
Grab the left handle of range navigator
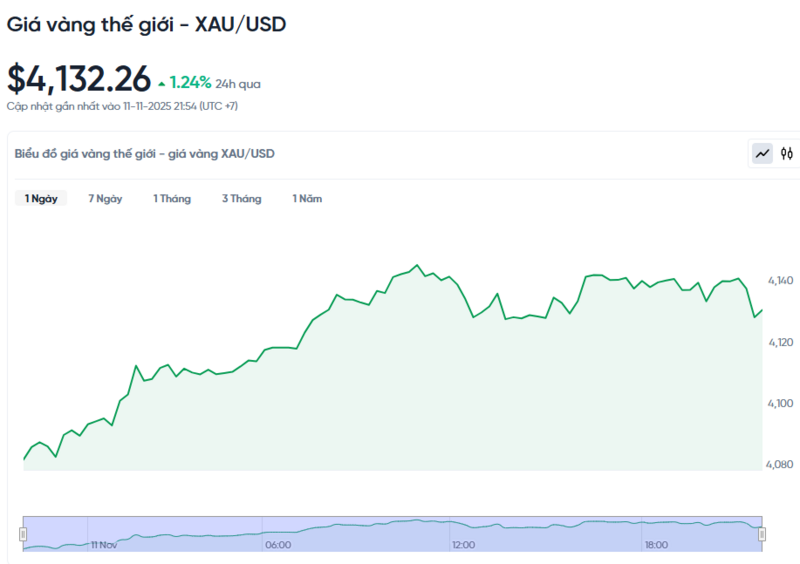pos(23,534)
